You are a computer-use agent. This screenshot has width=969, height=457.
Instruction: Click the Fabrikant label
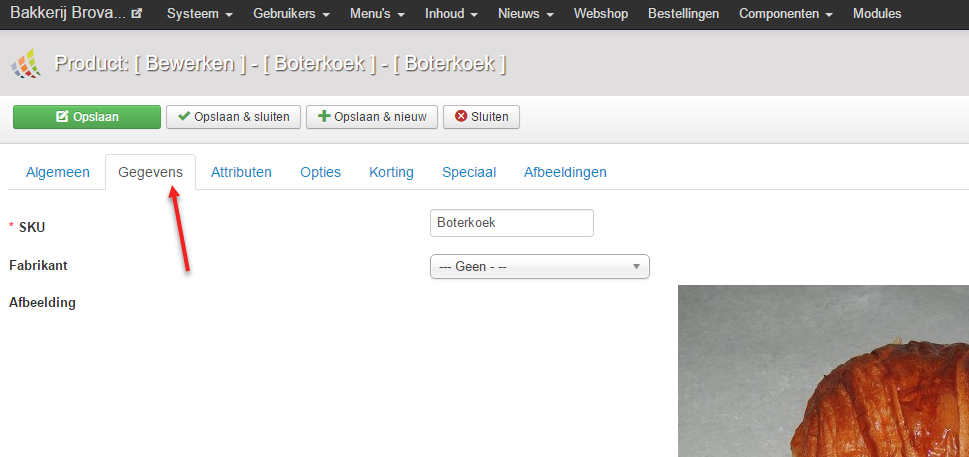pos(38,266)
